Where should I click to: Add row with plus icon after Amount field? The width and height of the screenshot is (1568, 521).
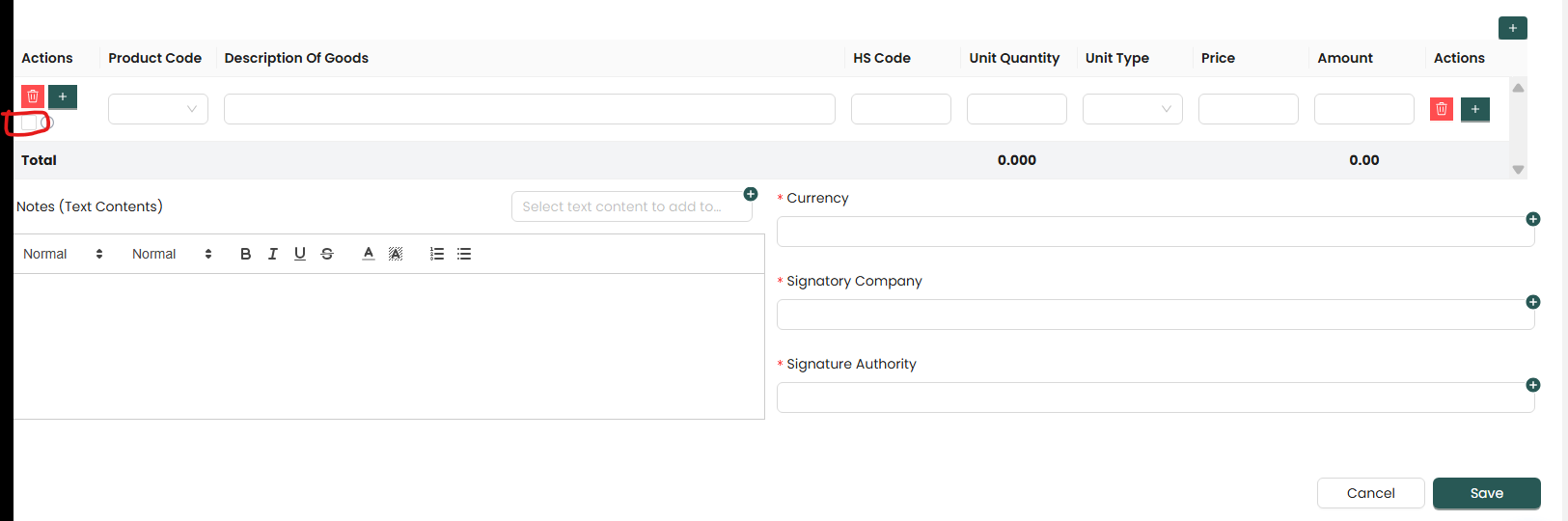click(x=1475, y=109)
